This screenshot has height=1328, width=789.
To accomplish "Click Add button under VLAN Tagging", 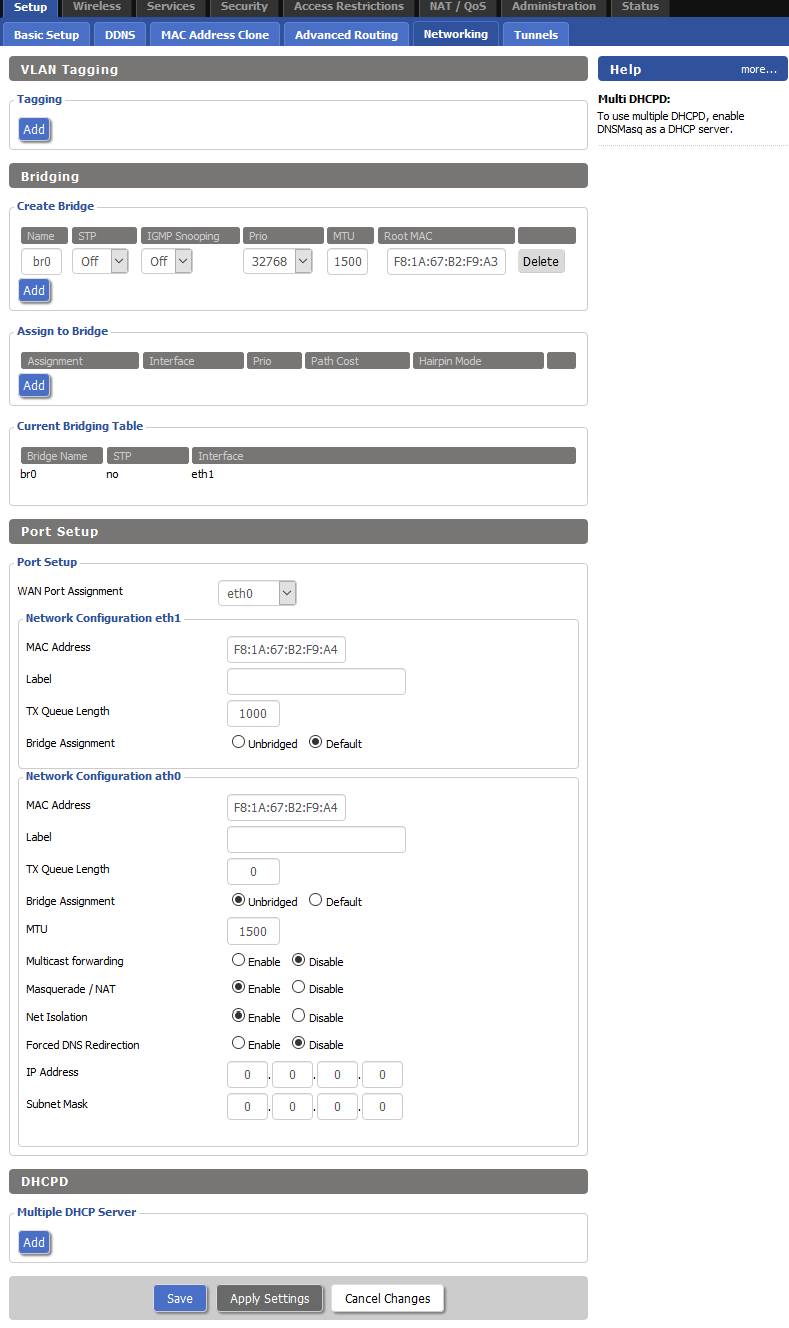I will [34, 129].
